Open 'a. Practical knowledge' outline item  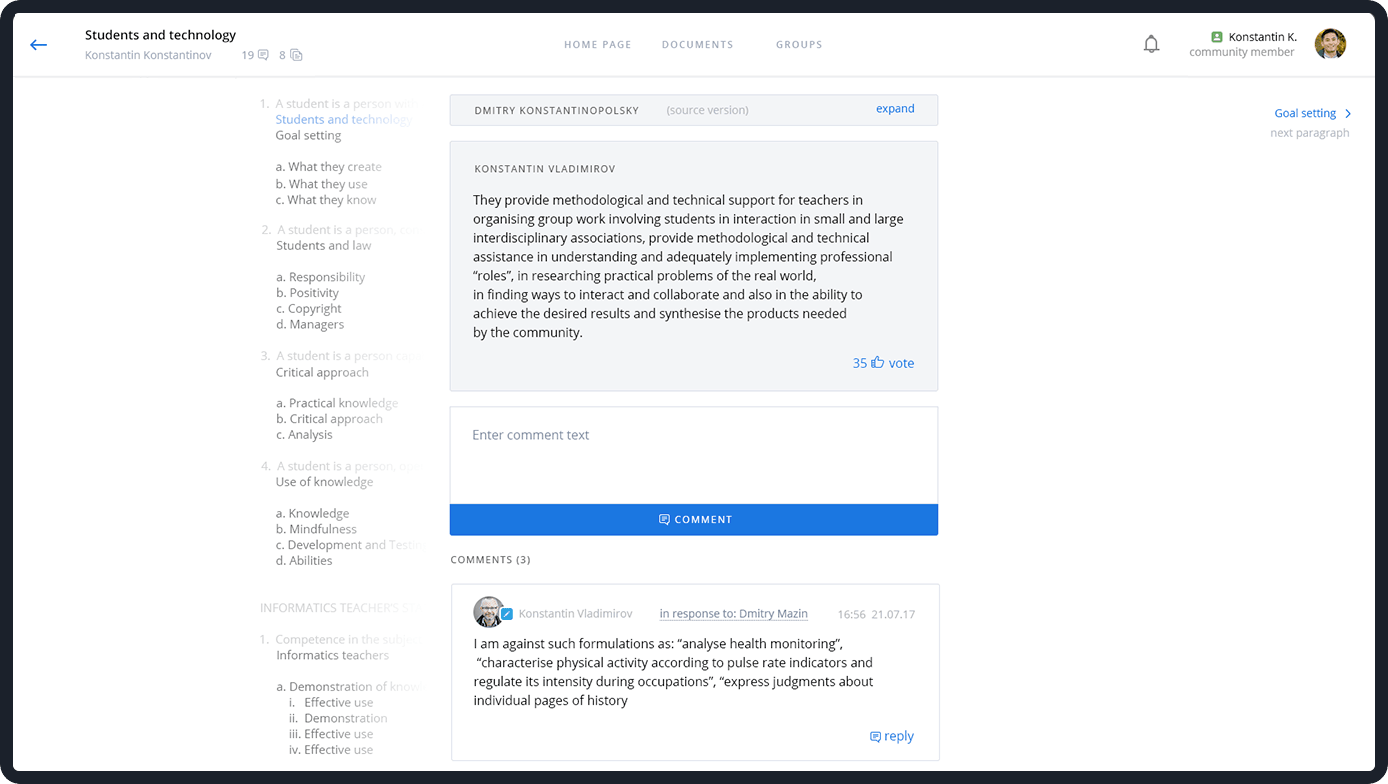[337, 403]
